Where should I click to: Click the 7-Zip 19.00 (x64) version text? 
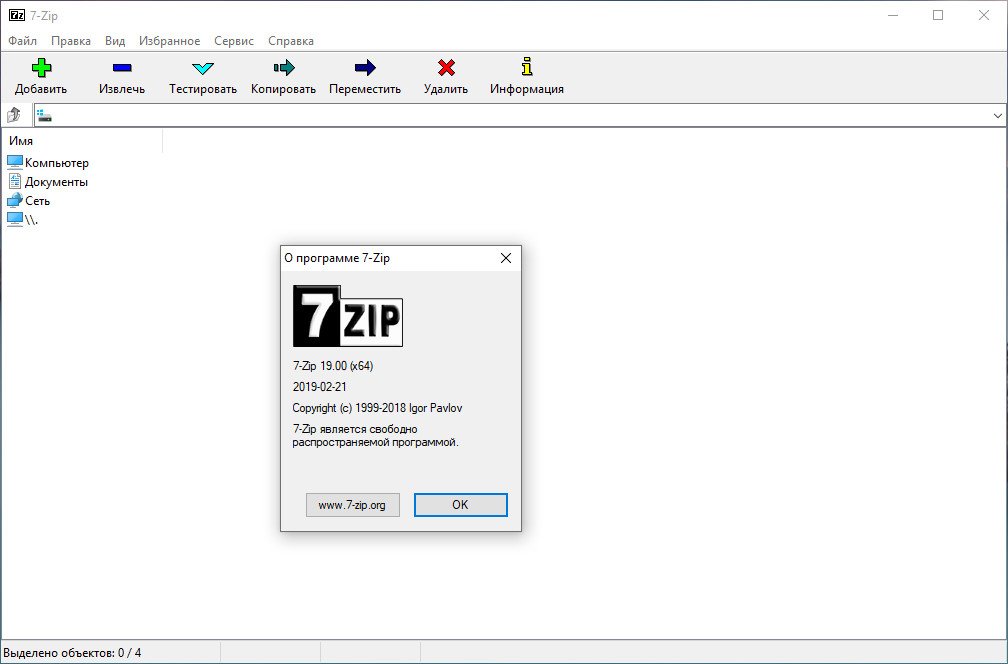tap(333, 366)
